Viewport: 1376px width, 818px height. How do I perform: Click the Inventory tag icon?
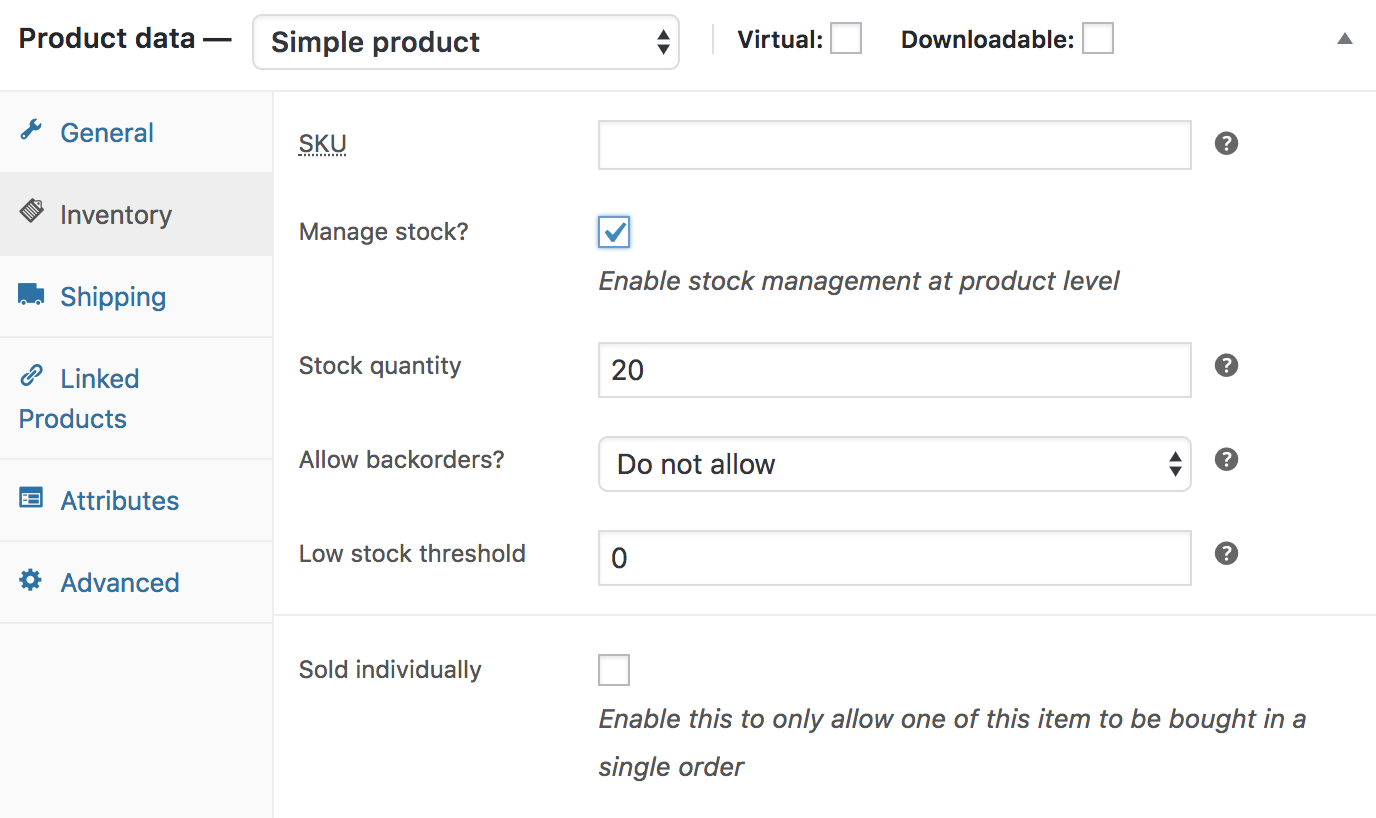click(32, 212)
